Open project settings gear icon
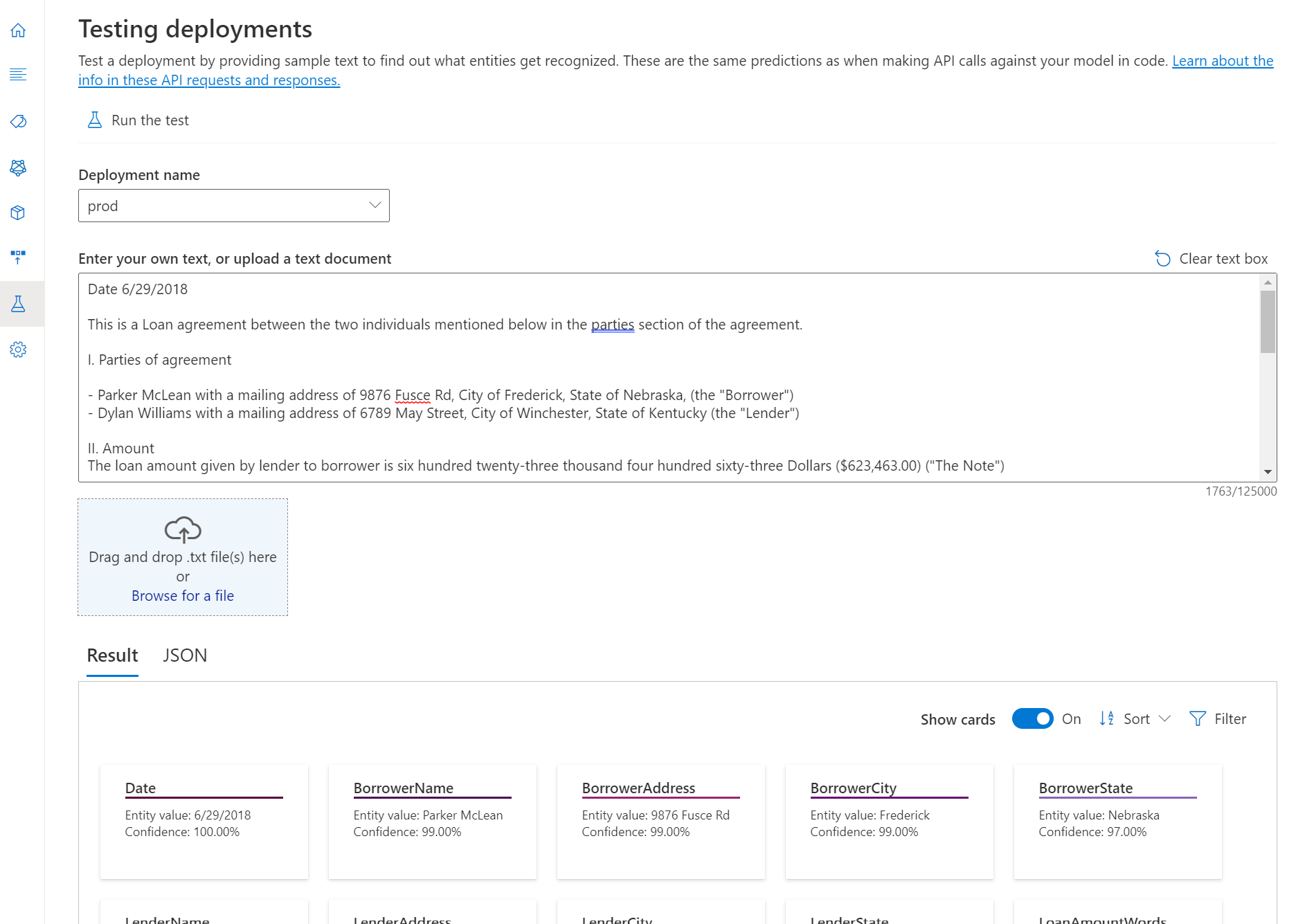This screenshot has width=1296, height=924. [18, 350]
